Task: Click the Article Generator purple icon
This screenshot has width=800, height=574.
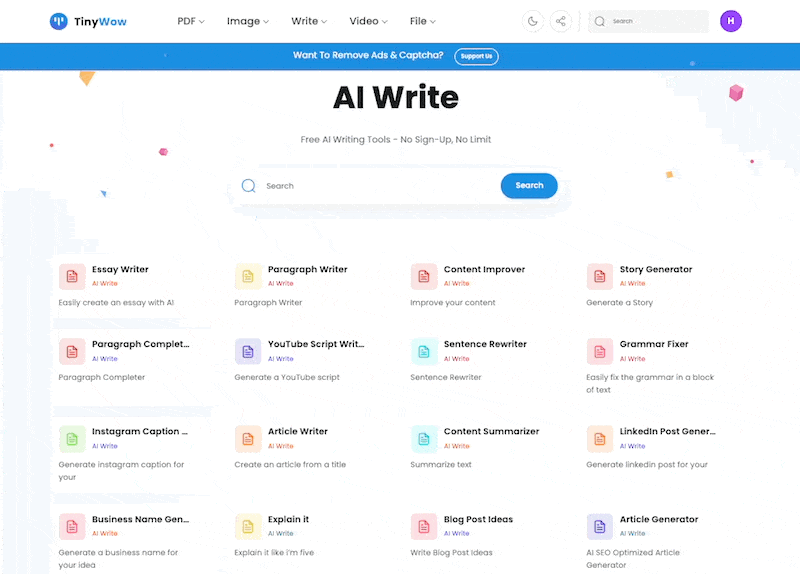Action: coord(600,527)
